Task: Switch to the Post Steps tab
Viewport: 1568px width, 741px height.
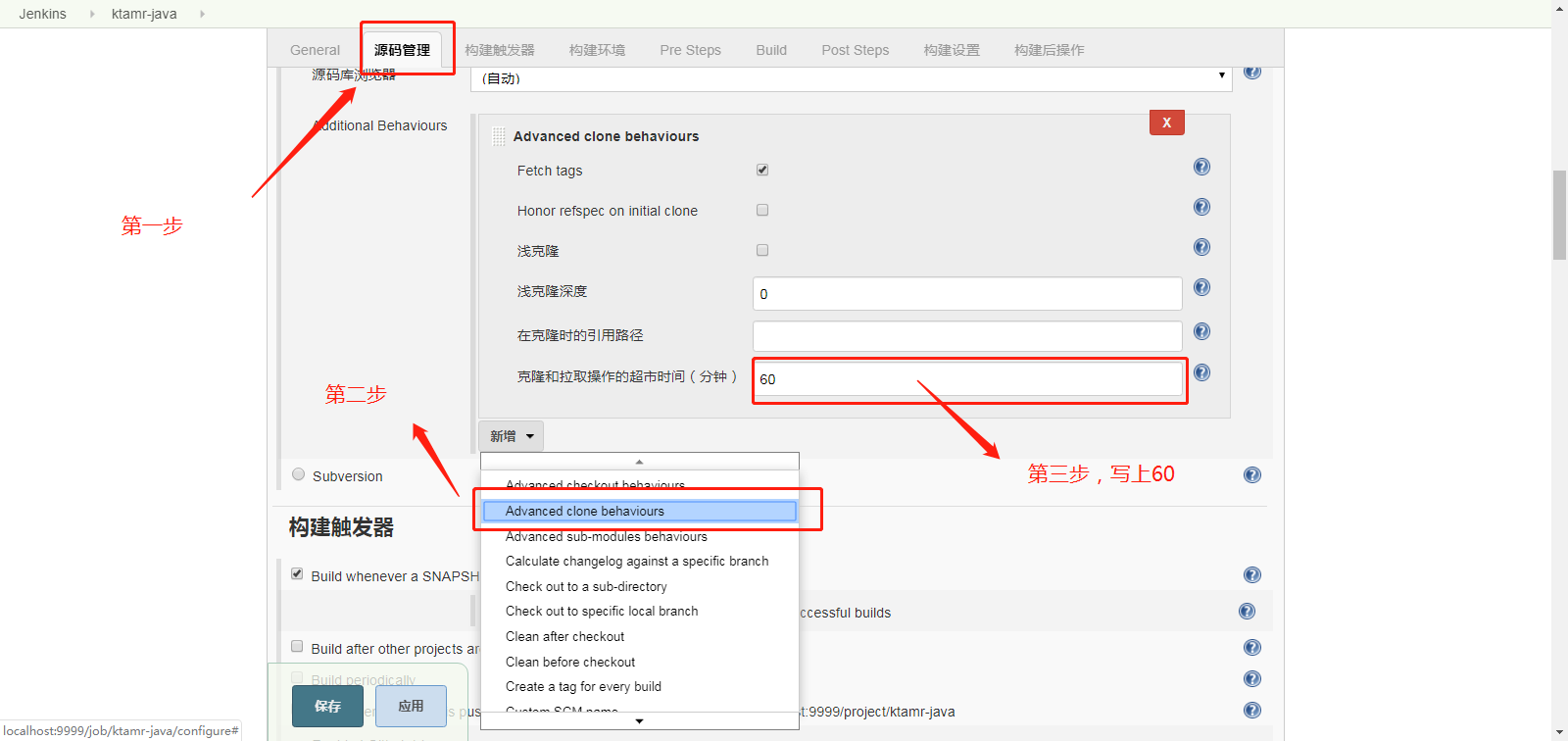Action: tap(856, 50)
